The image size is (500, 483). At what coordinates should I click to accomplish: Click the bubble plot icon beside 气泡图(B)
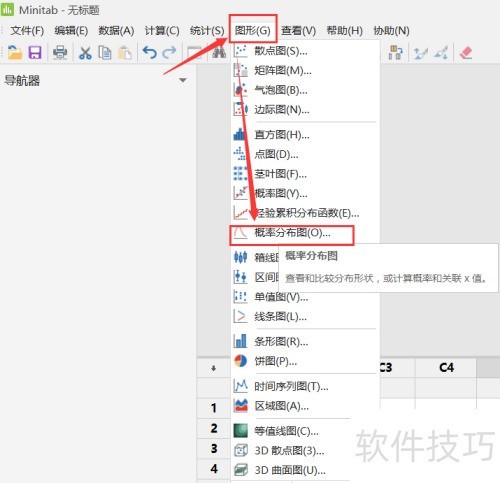240,90
